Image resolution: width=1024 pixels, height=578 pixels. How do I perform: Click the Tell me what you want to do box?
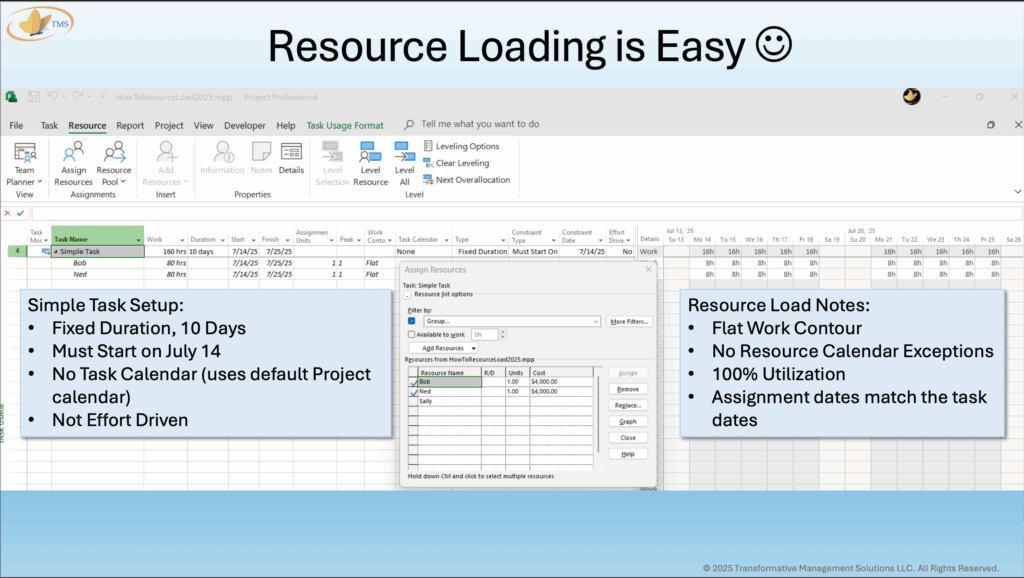click(x=480, y=124)
